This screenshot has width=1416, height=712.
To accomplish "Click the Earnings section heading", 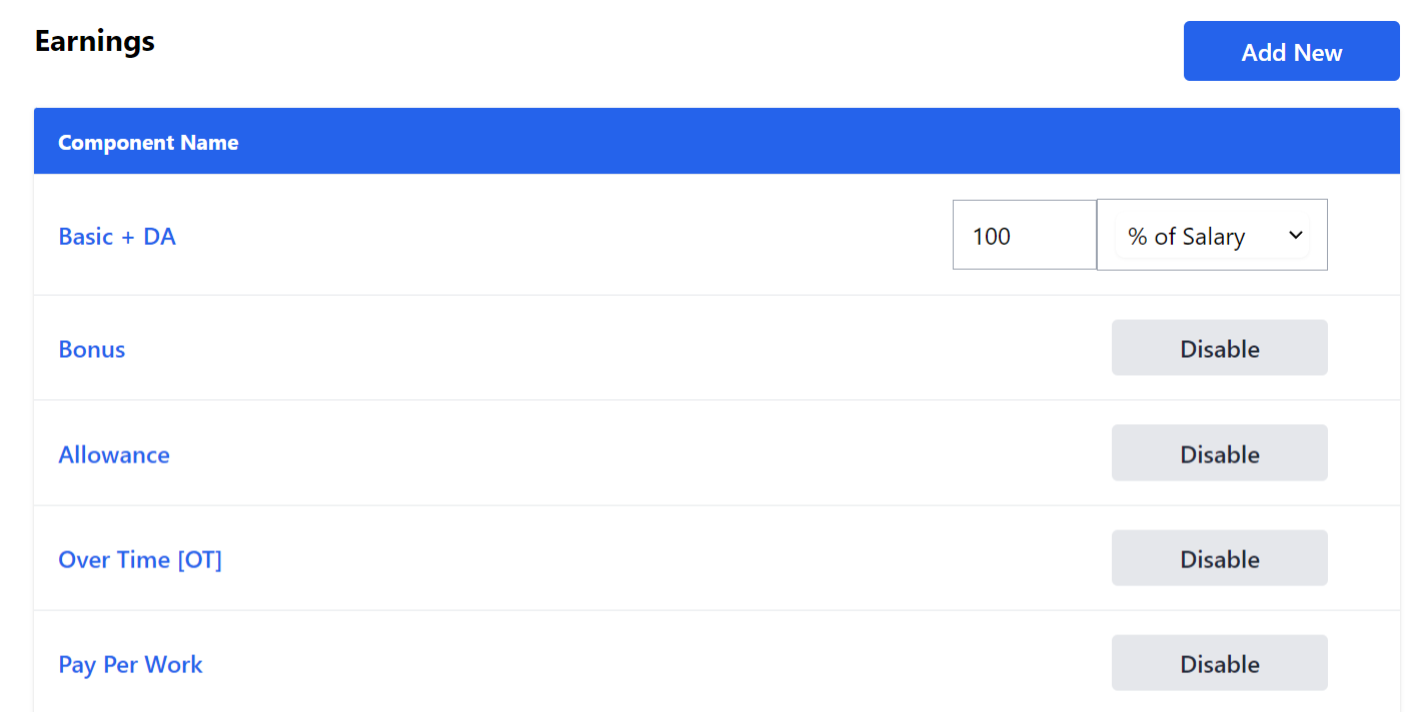I will pyautogui.click(x=95, y=42).
